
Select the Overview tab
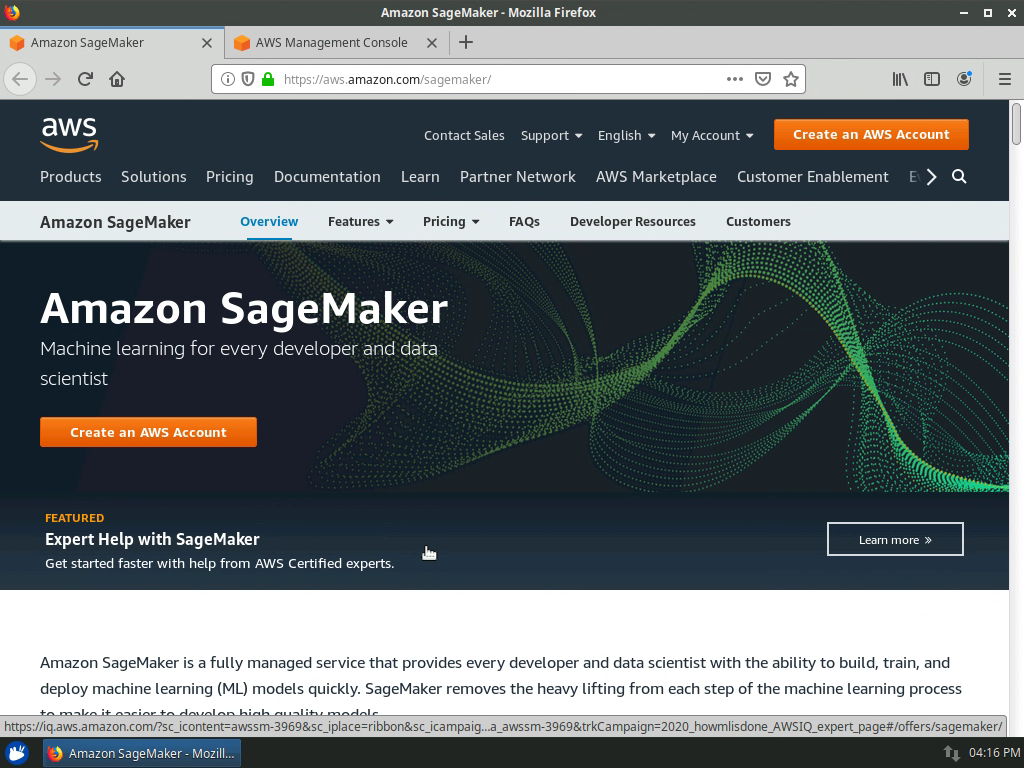[269, 221]
